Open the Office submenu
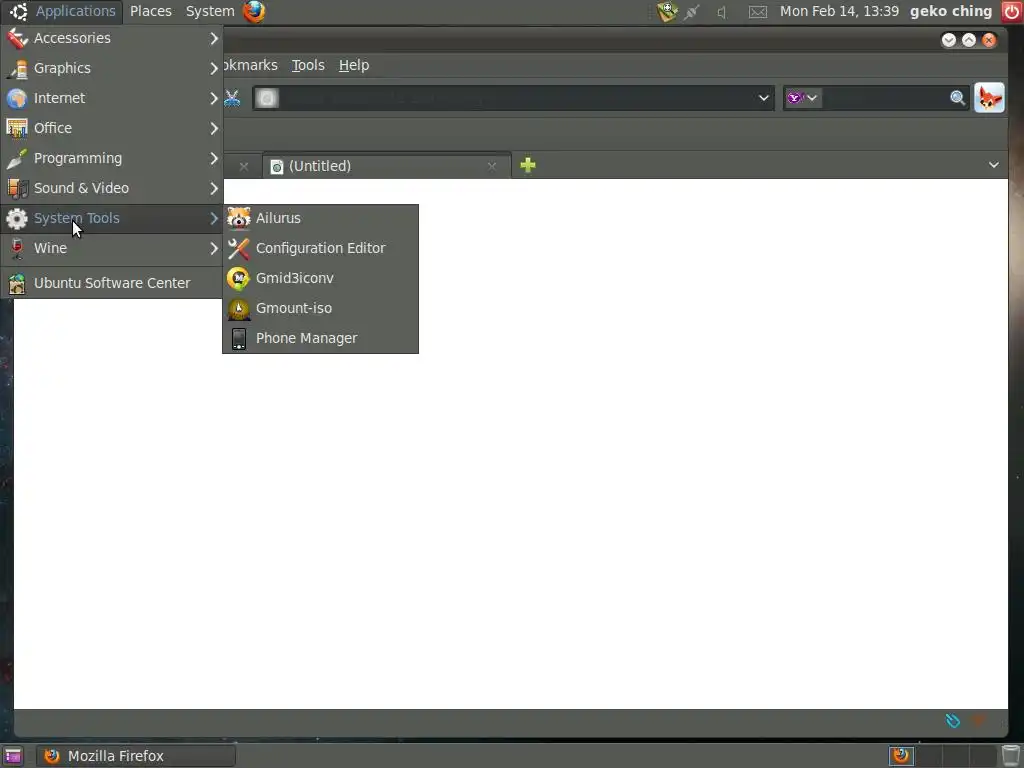Viewport: 1024px width, 768px height. [x=112, y=128]
